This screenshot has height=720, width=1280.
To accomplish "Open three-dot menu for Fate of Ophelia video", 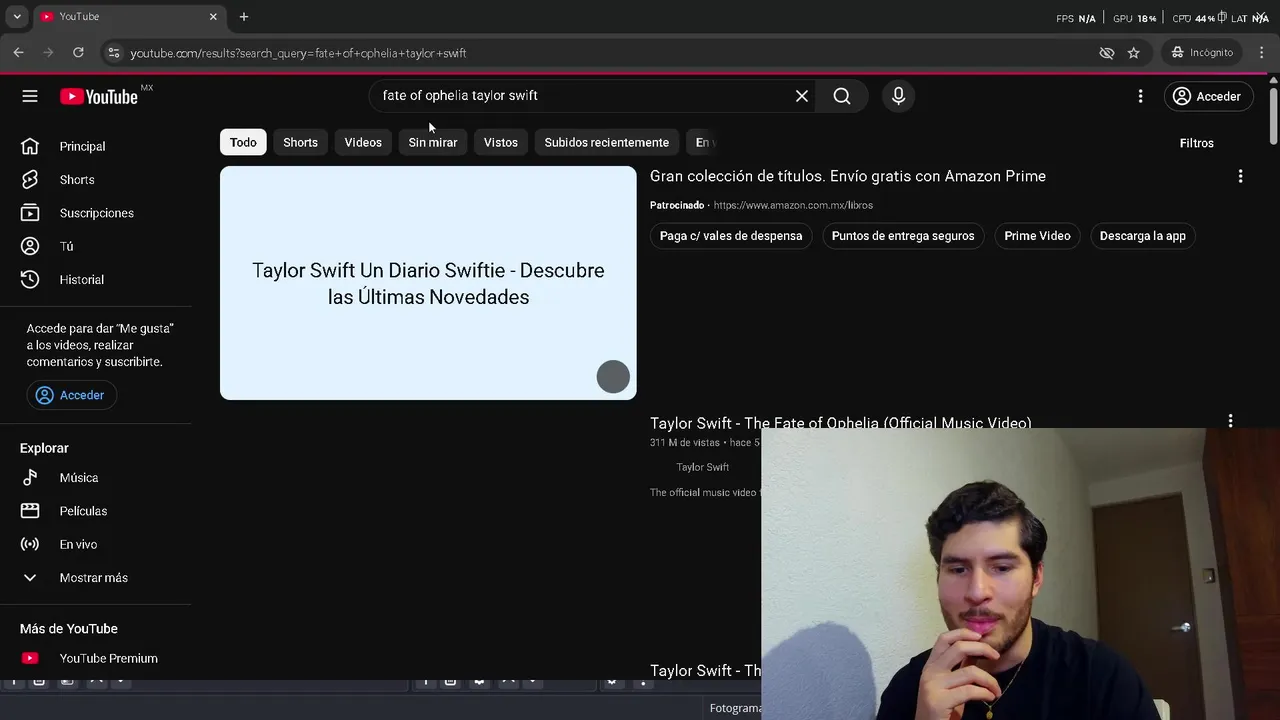I will [1230, 421].
